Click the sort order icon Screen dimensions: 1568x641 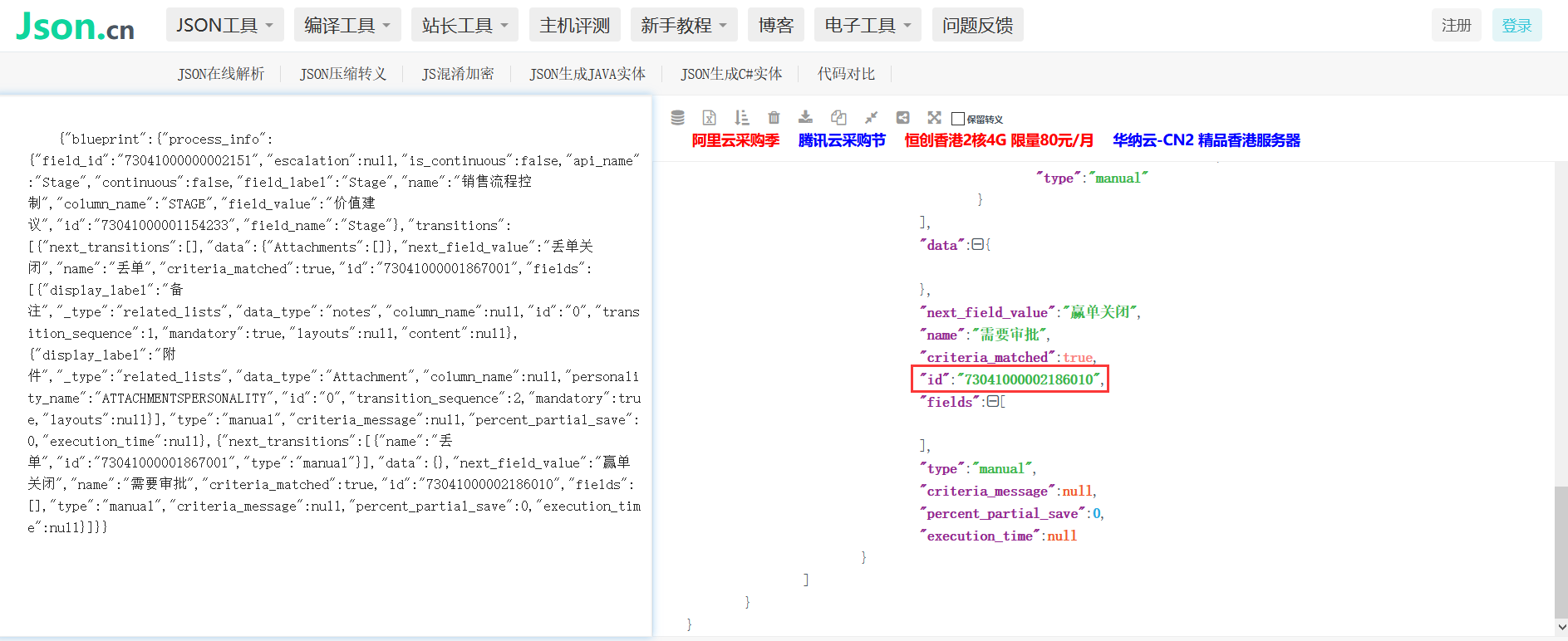pyautogui.click(x=741, y=118)
